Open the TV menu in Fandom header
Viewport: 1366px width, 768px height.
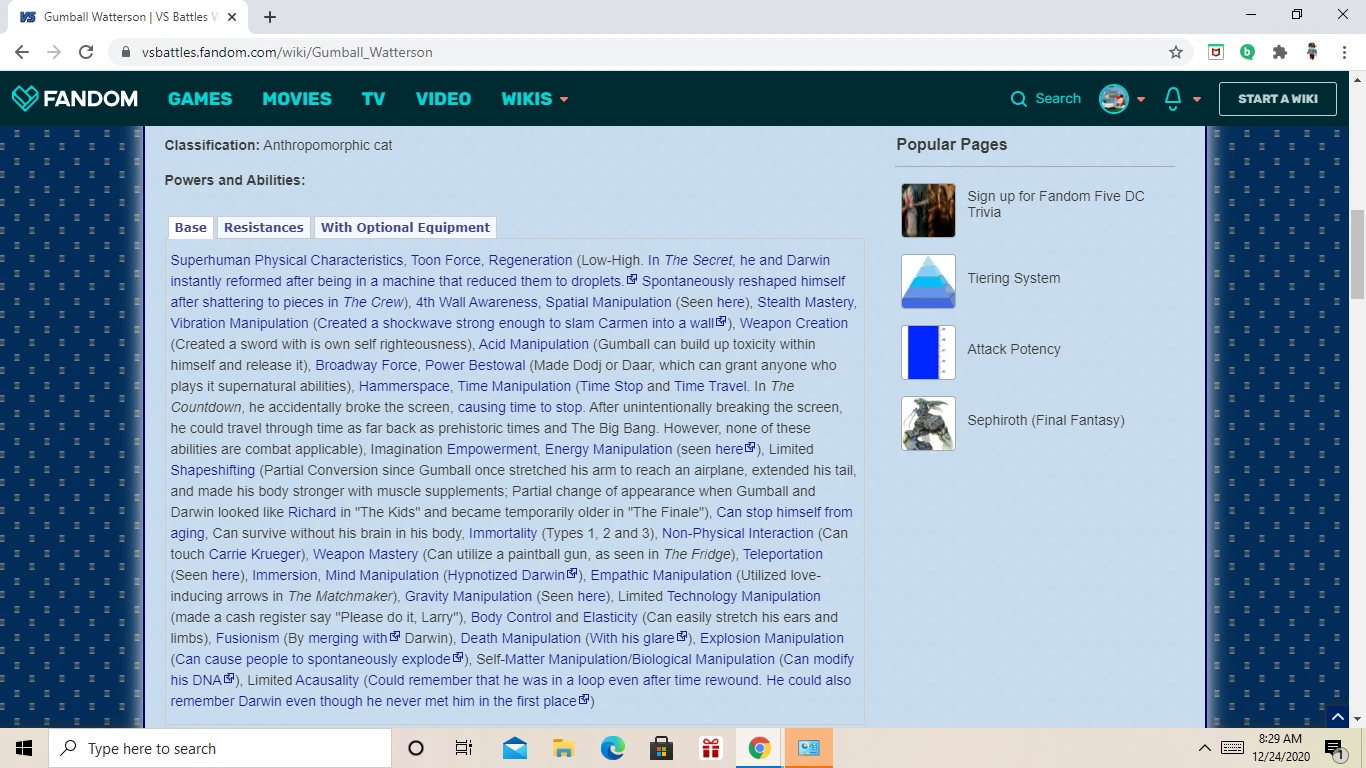click(374, 99)
